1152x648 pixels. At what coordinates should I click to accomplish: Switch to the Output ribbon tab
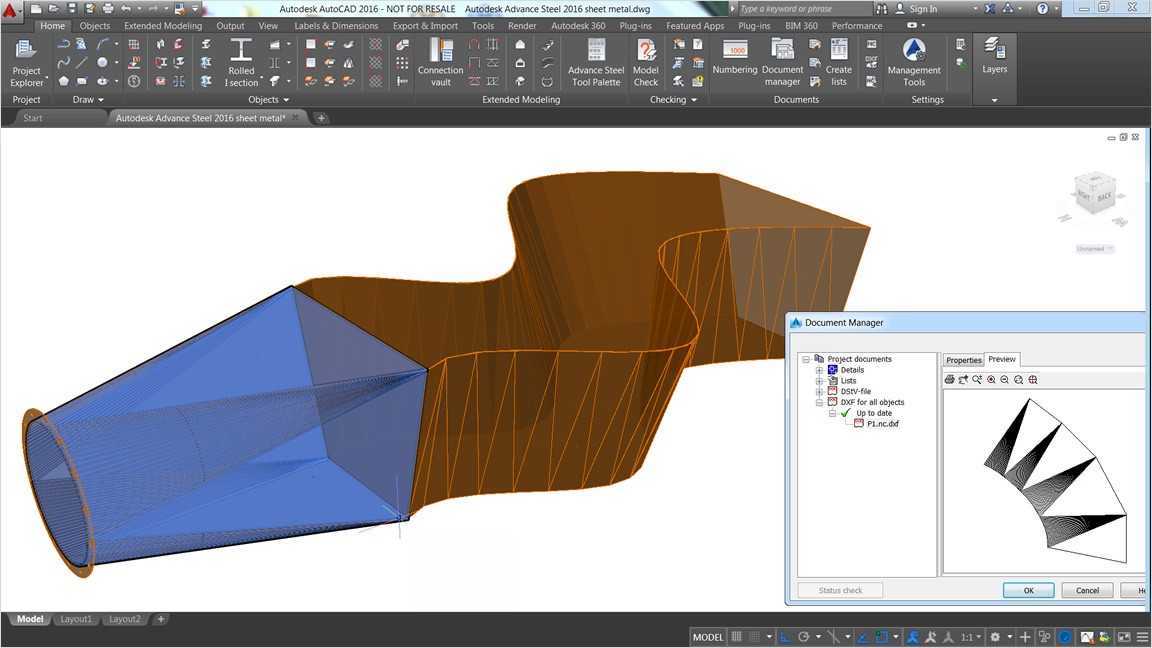tap(230, 26)
